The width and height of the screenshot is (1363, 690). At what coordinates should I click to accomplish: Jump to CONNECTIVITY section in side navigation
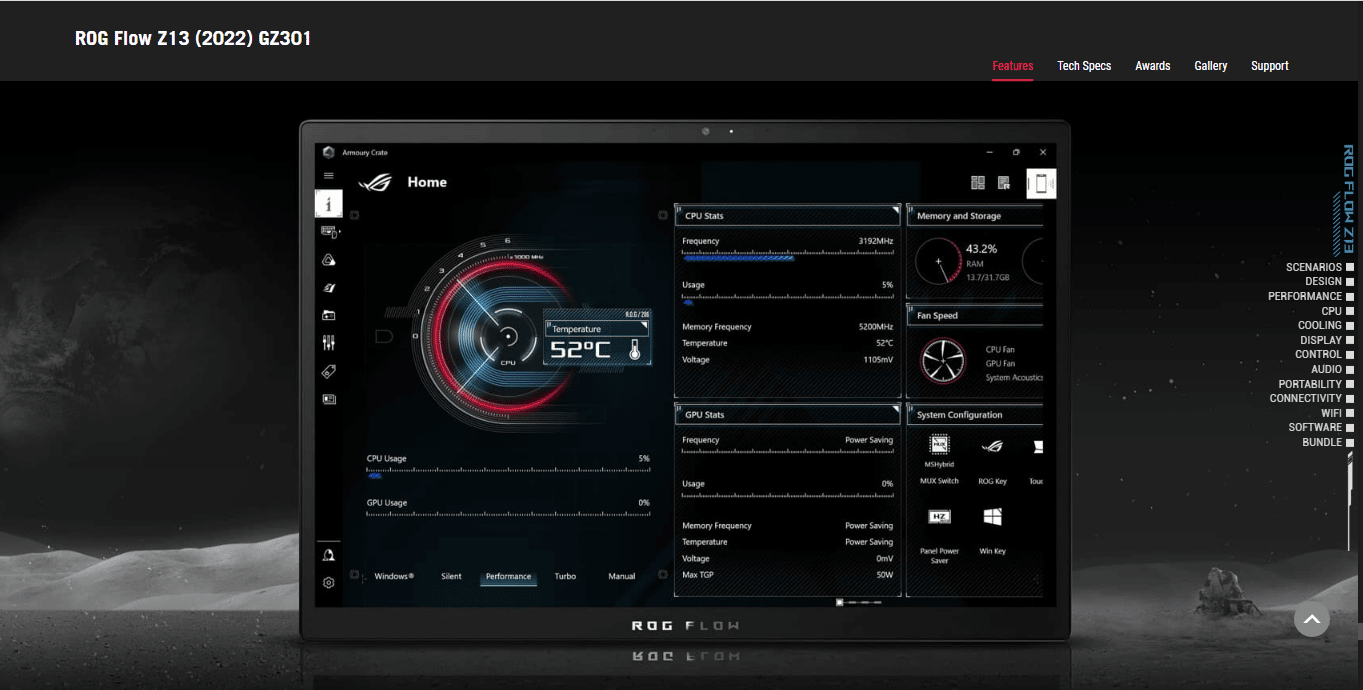(x=1312, y=398)
